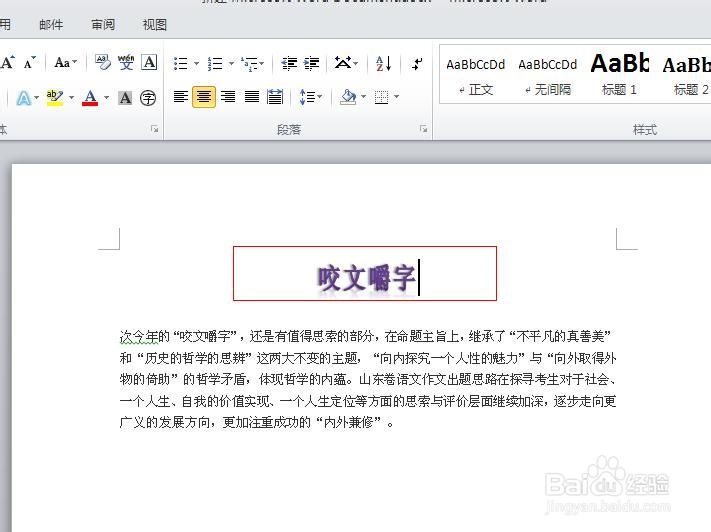711x532 pixels.
Task: Click the Text Effects glowing A icon
Action: coord(24,98)
